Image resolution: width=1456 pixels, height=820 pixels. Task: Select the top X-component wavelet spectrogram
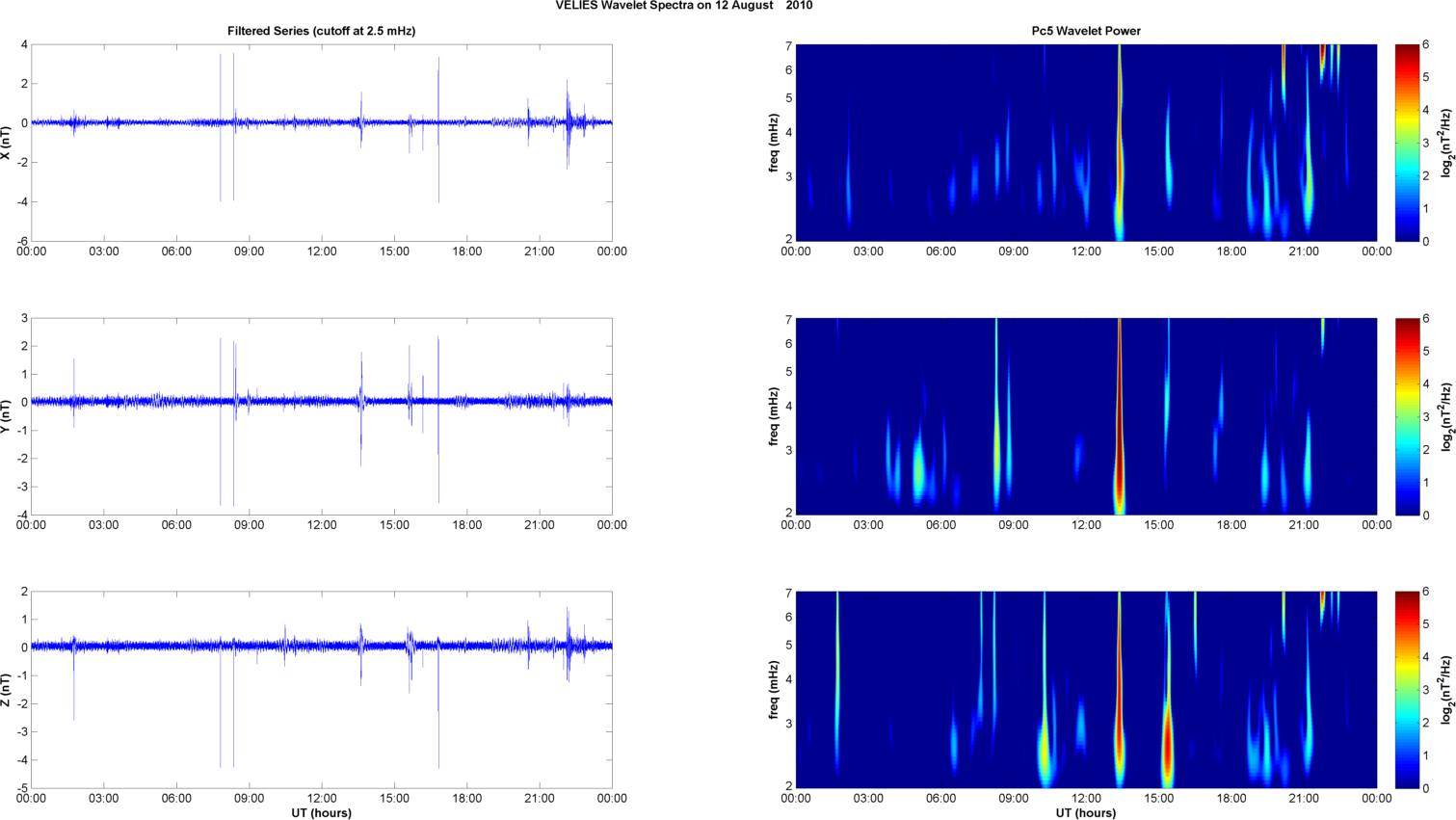click(x=1086, y=143)
